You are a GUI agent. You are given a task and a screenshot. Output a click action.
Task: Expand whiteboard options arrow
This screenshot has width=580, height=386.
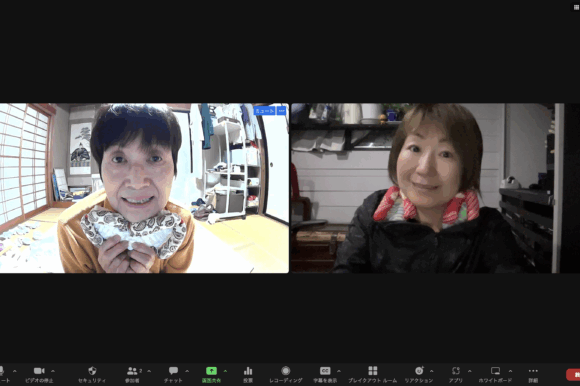[x=510, y=371]
